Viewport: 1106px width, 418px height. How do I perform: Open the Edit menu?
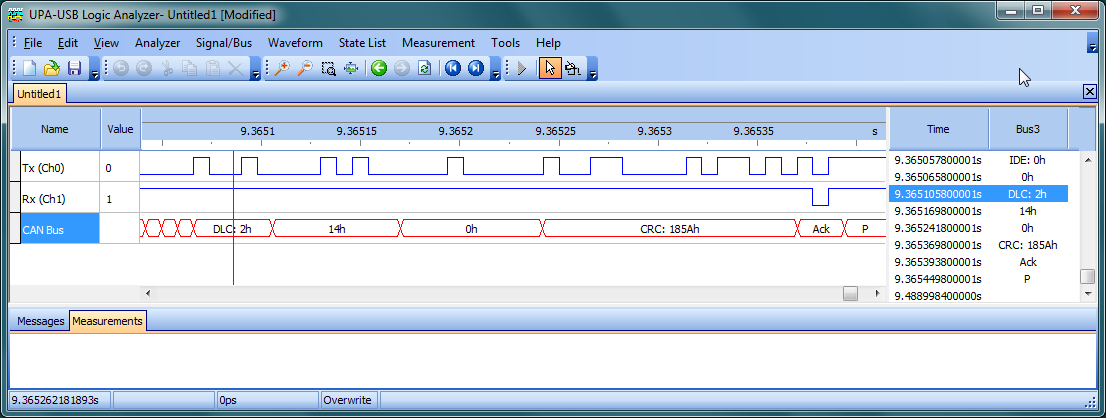click(x=68, y=43)
